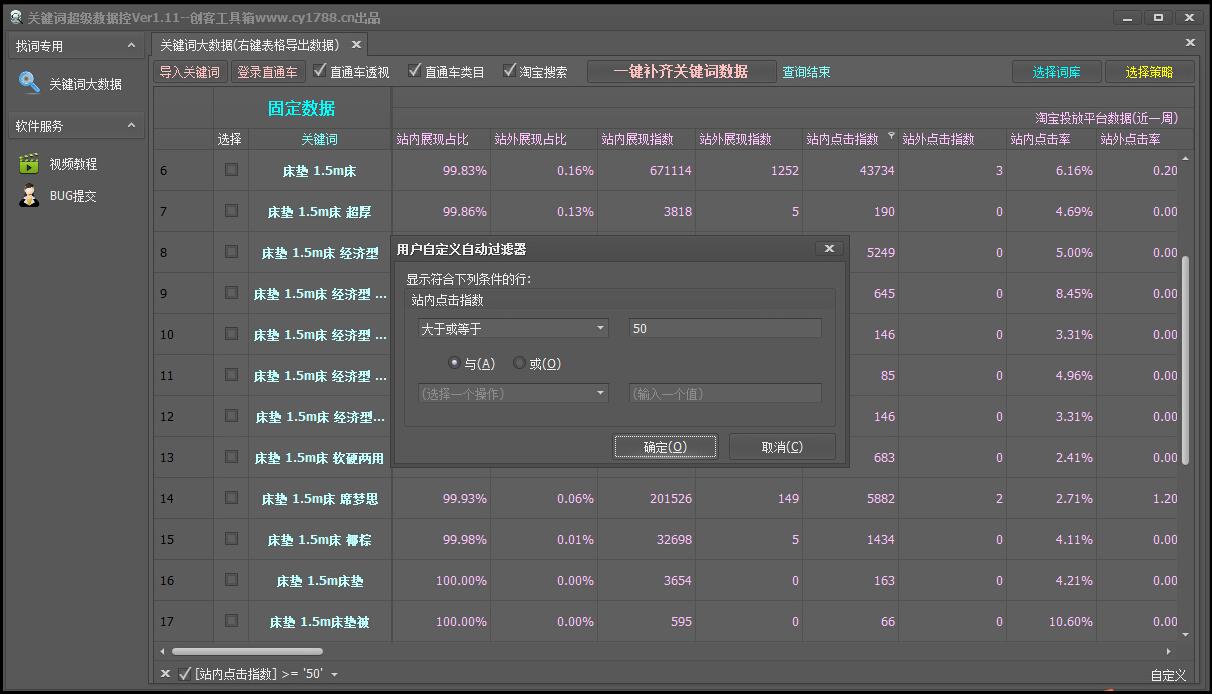Collapse the 软件服务 sidebar section
This screenshot has width=1212, height=694.
tap(131, 126)
